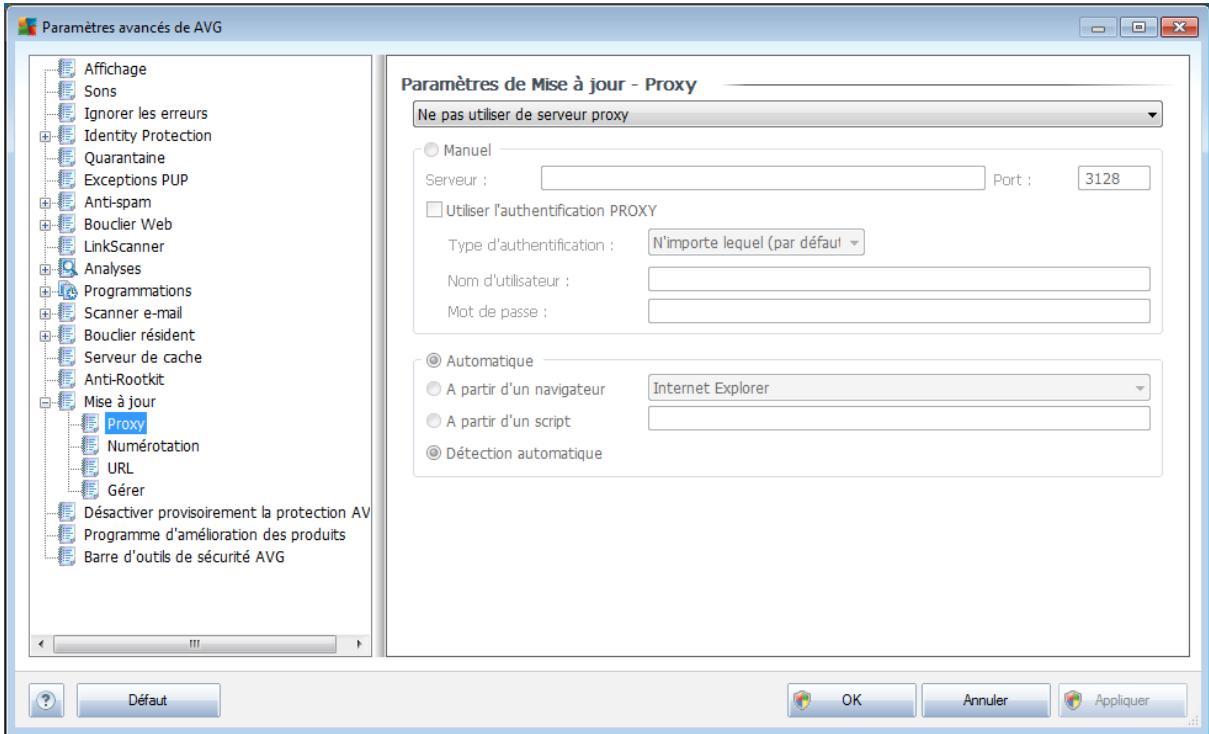Click the Numérotation sub-item icon

coord(89,444)
